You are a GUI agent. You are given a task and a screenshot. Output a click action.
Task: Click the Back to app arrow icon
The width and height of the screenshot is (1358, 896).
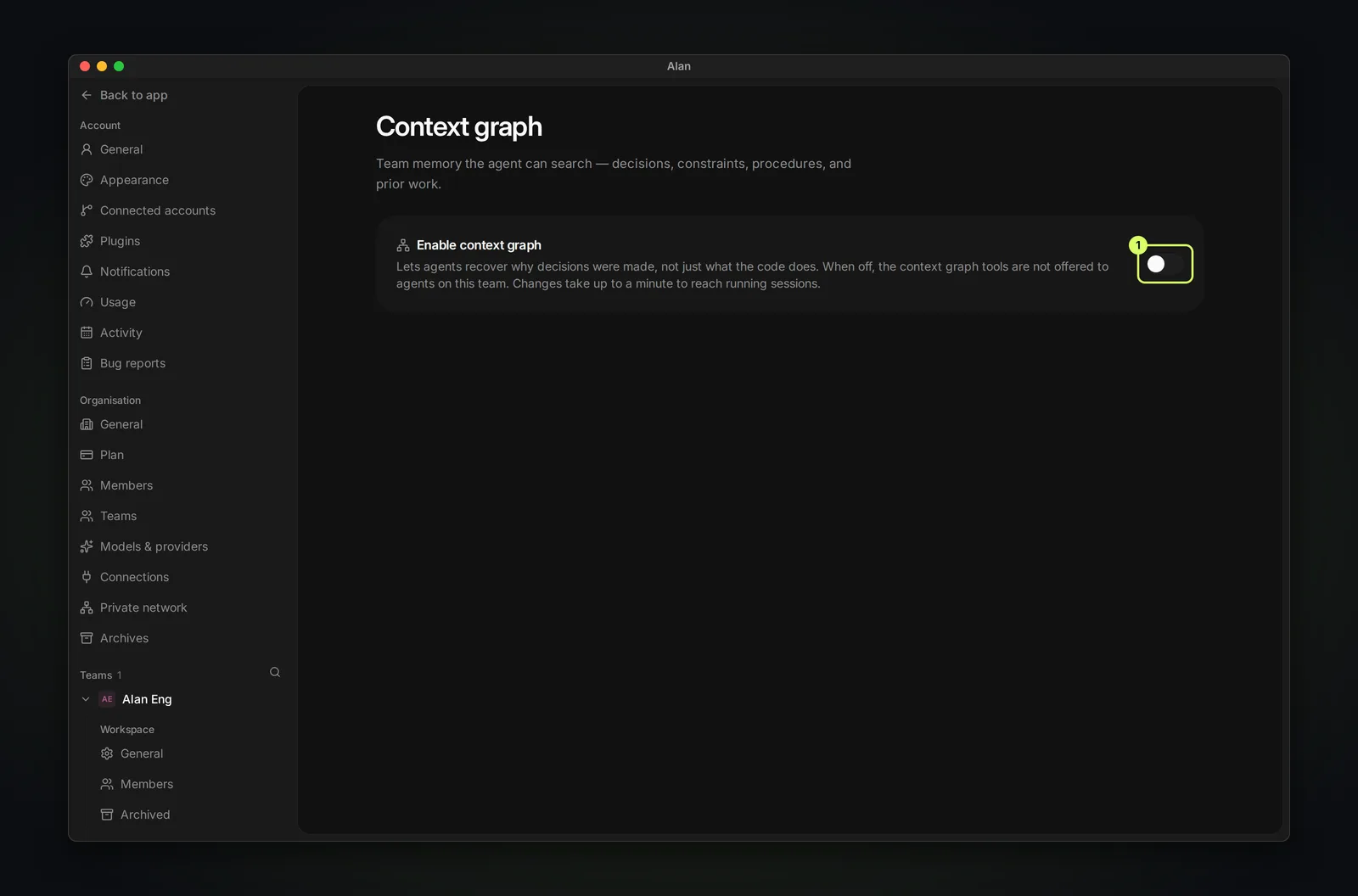click(x=87, y=95)
